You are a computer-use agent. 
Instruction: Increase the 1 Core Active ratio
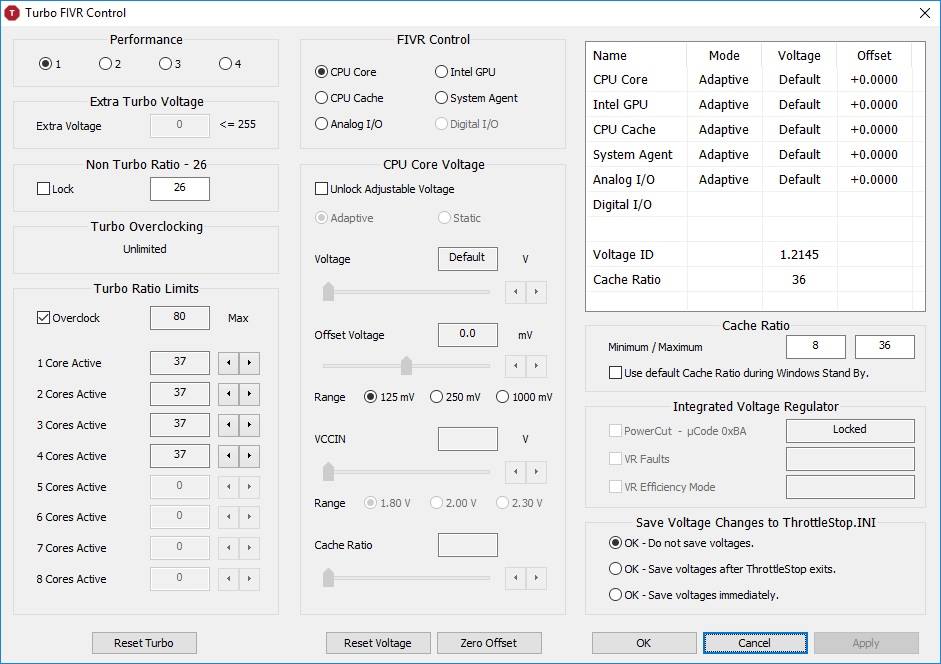249,363
